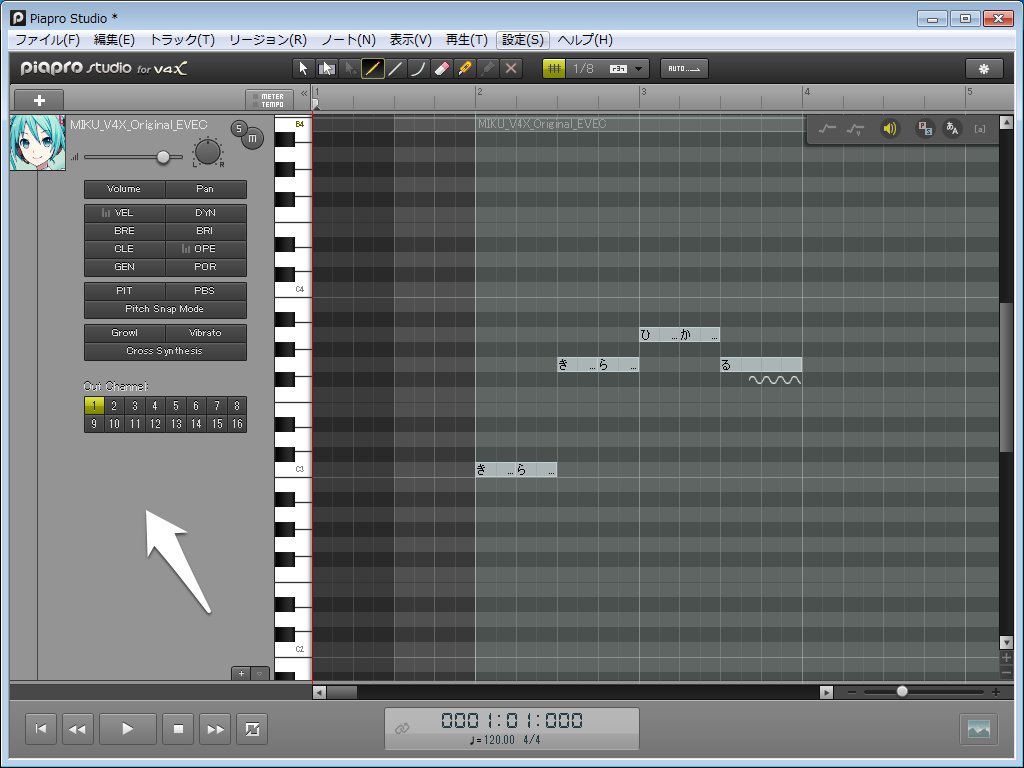This screenshot has height=768, width=1024.
Task: Select the arrow pointer tool
Action: coord(303,69)
